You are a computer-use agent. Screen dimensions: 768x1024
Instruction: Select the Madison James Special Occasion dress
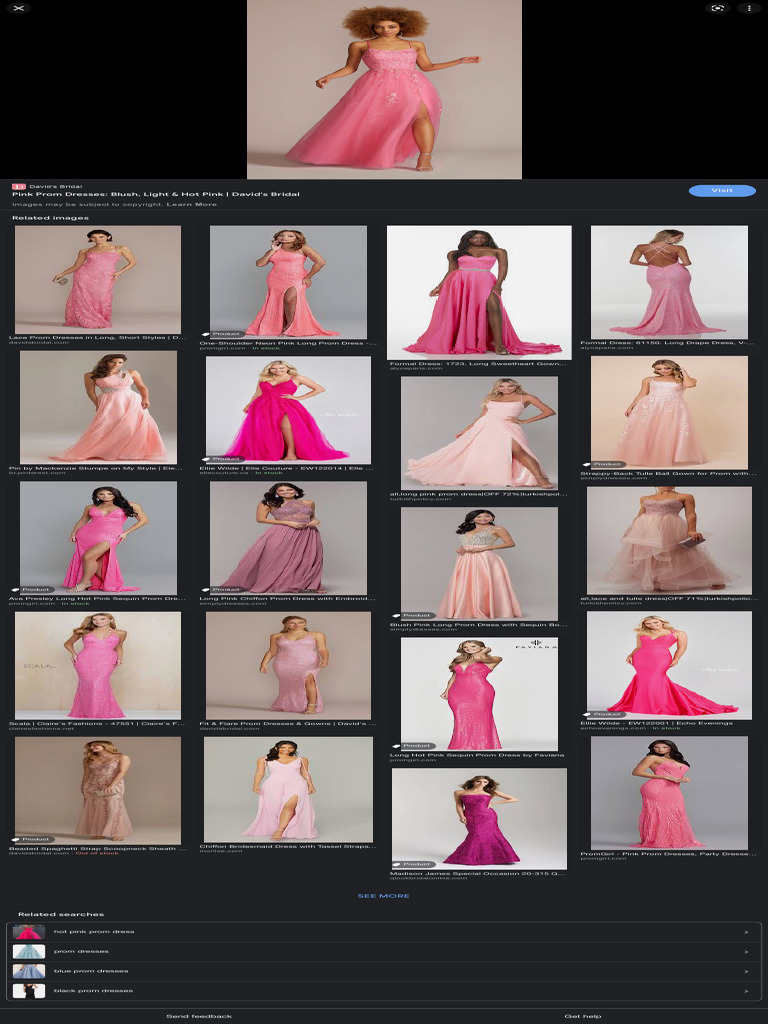(x=479, y=817)
